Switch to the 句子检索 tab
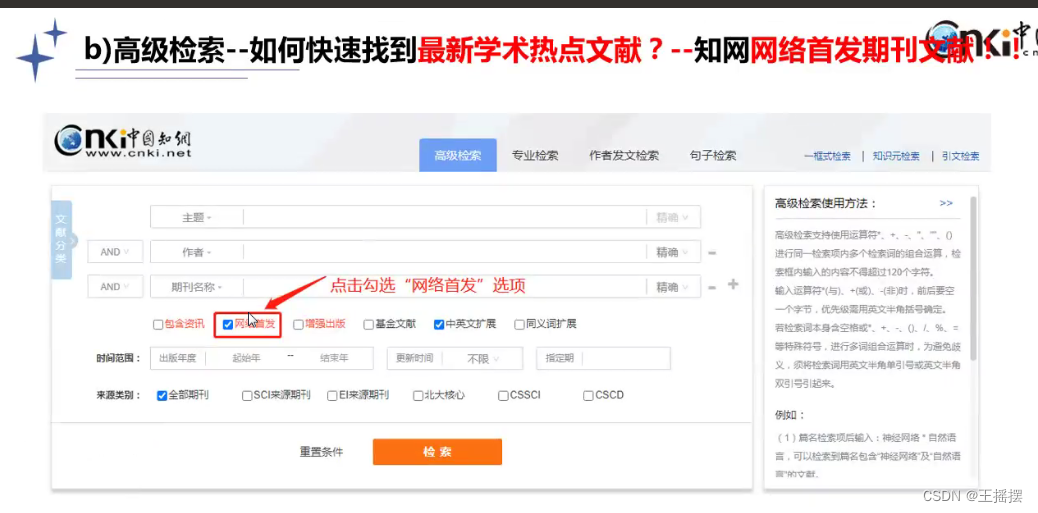Screen dimensions: 1038x513 pyautogui.click(x=712, y=156)
